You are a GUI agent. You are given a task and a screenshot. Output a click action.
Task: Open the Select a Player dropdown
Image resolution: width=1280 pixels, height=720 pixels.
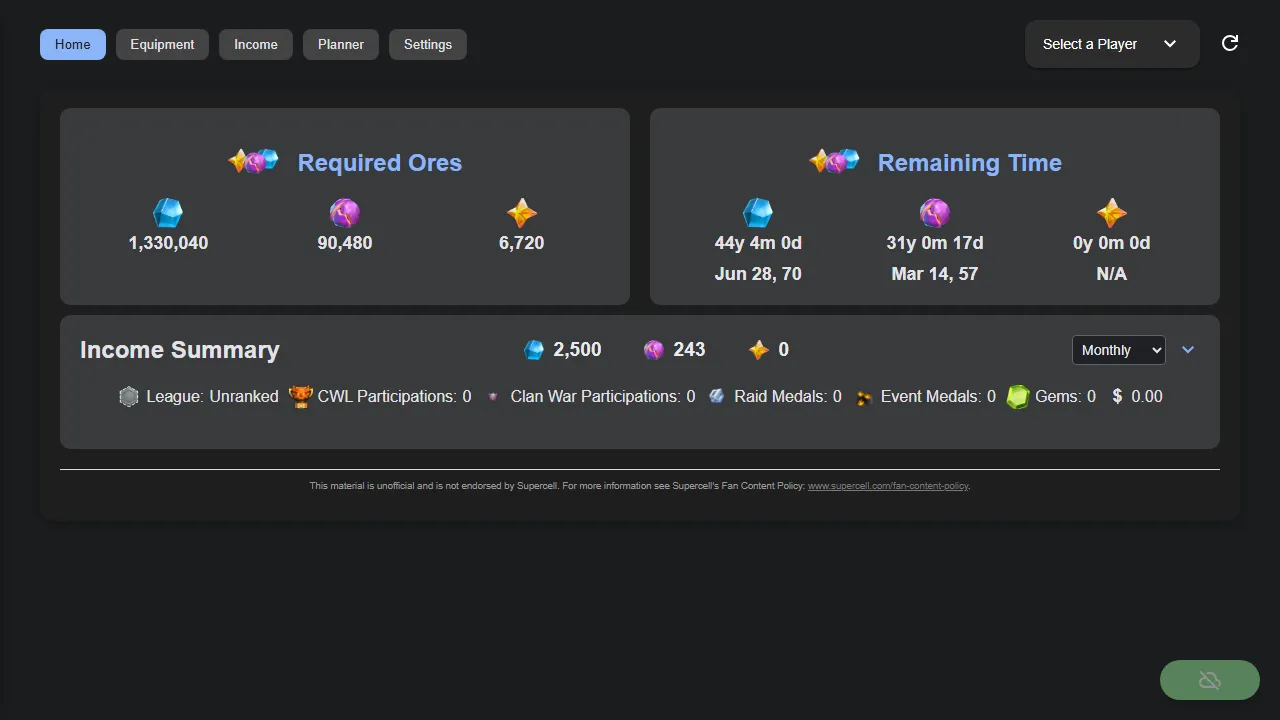1111,43
